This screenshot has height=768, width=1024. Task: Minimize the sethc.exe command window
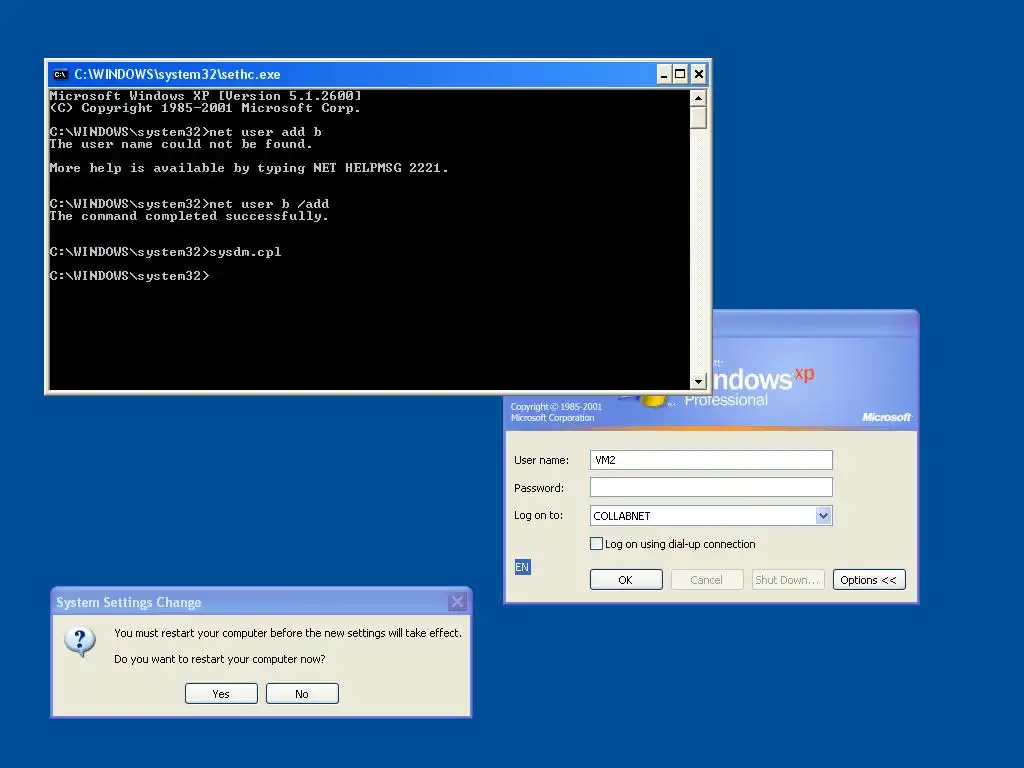(664, 74)
